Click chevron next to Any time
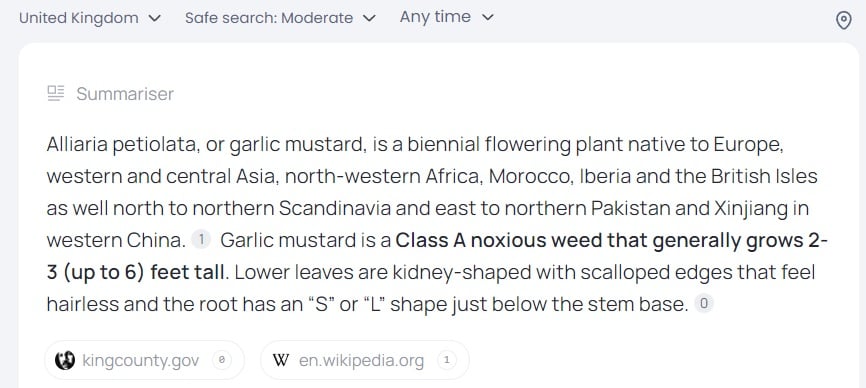866x388 pixels. 487,18
